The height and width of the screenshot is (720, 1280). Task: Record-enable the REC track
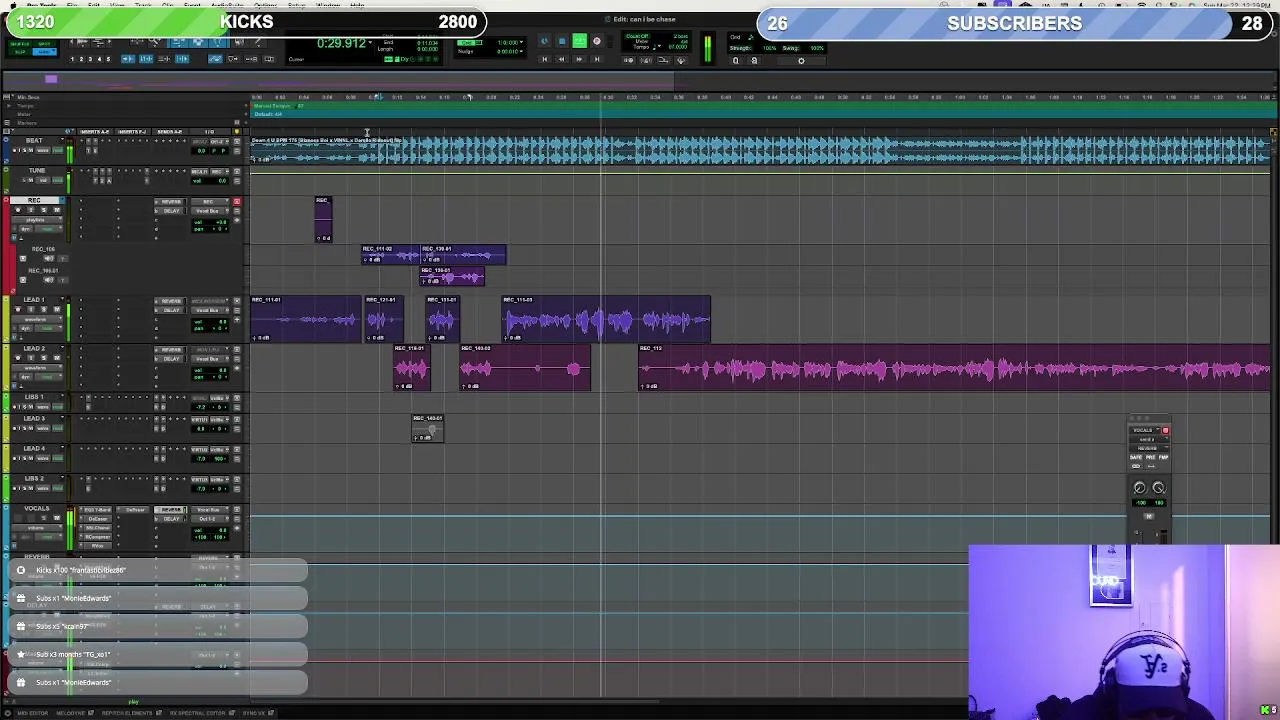[18, 210]
